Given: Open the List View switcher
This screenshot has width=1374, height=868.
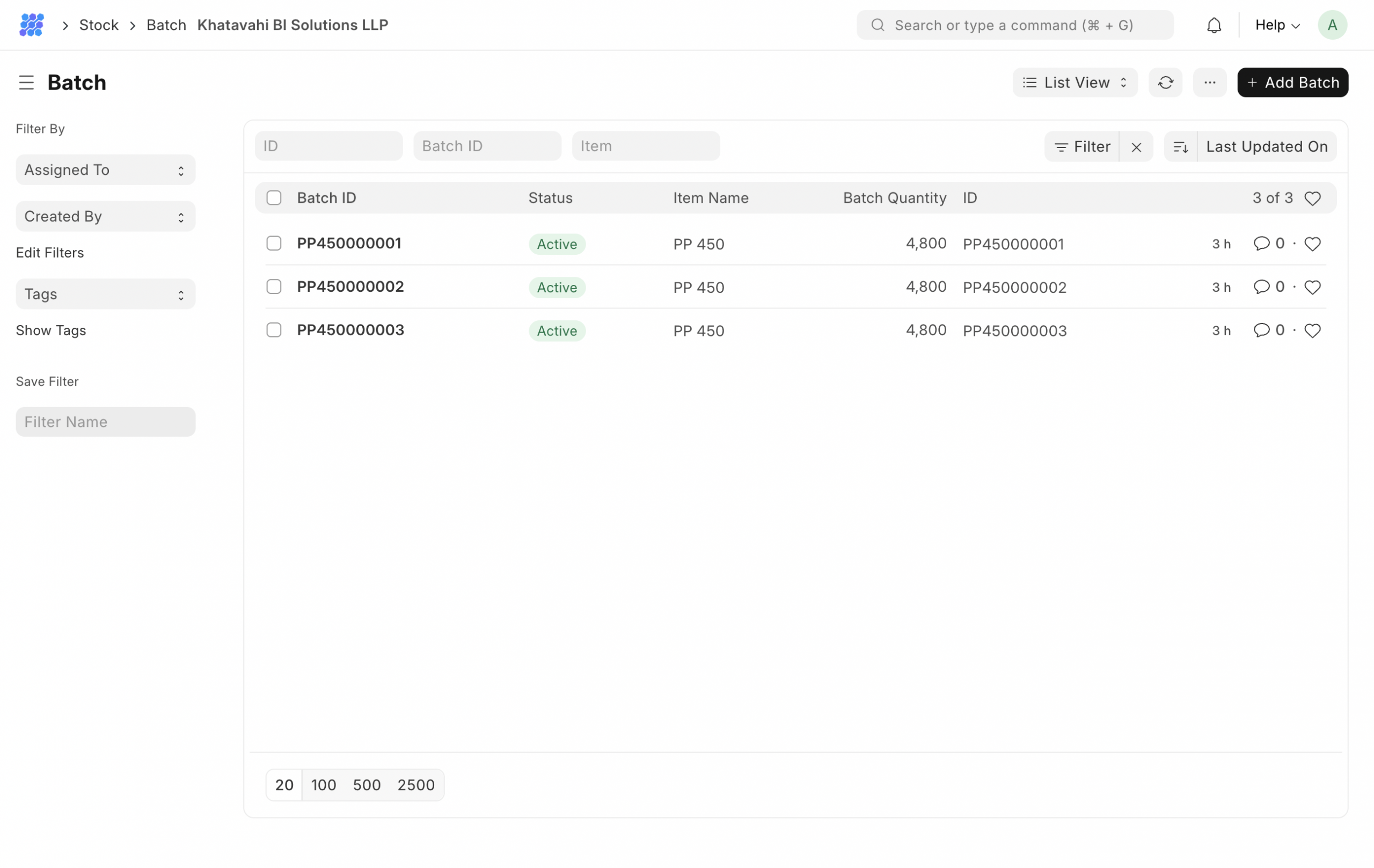Looking at the screenshot, I should pos(1075,83).
